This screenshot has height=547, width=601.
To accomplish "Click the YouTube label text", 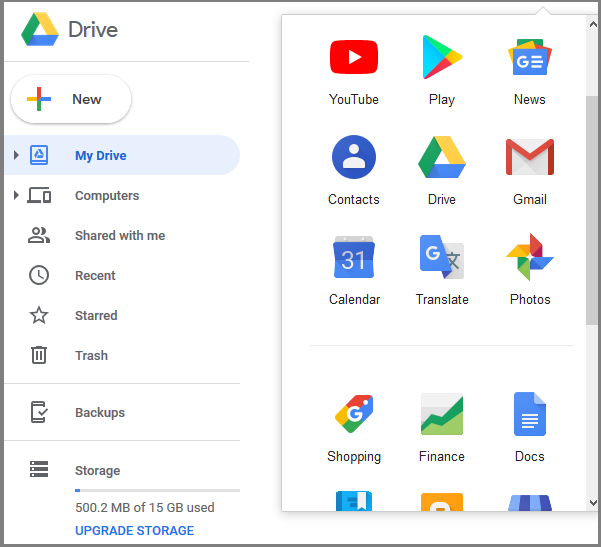I will (x=354, y=99).
